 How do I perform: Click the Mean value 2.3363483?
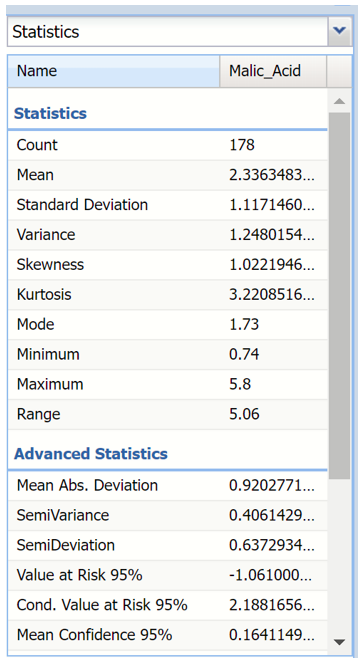tap(272, 175)
